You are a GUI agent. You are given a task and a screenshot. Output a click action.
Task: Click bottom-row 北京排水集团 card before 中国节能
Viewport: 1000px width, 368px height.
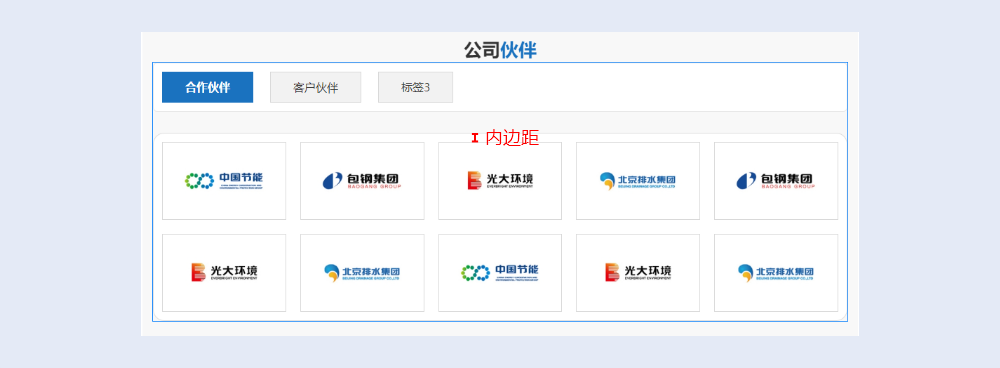(x=362, y=273)
